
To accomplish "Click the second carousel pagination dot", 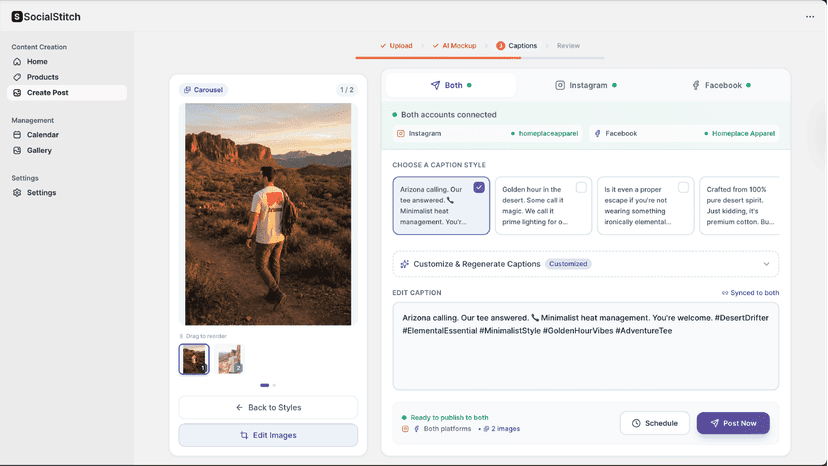I will tap(274, 385).
